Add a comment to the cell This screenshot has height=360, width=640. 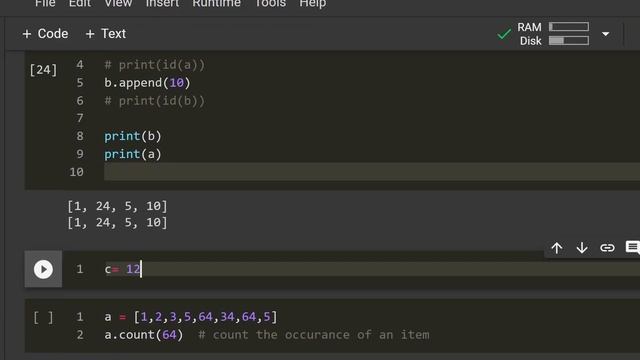[x=633, y=247]
